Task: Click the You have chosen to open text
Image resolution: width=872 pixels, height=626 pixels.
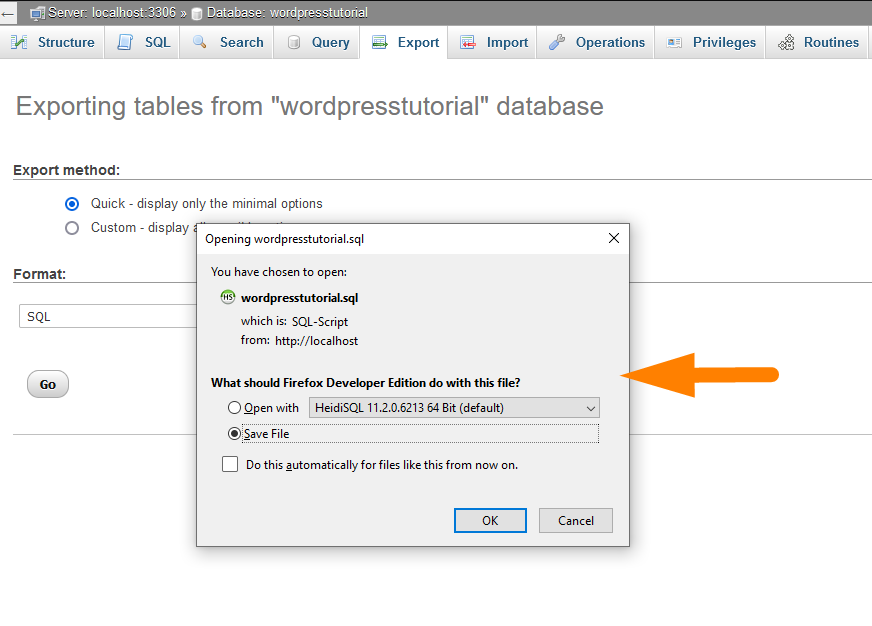Action: (279, 272)
